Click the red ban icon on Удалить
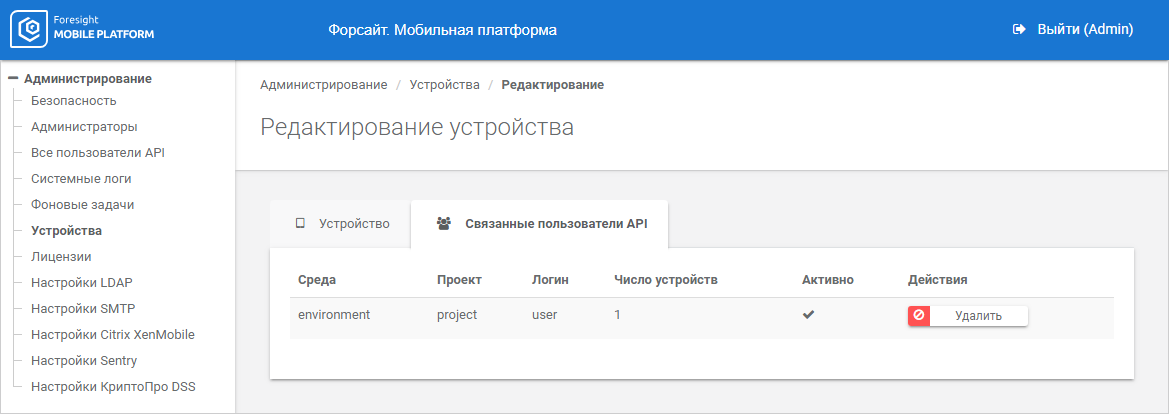This screenshot has width=1169, height=414. tap(919, 316)
